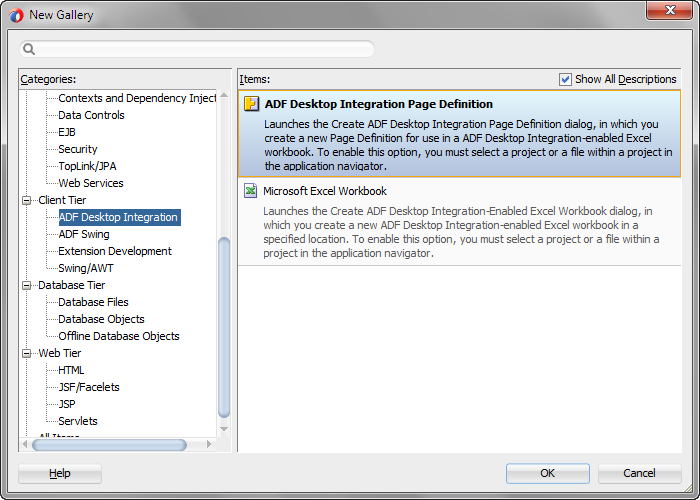
Task: Choose the ADF Desktop Integration Page Definition item
Action: coord(459,134)
